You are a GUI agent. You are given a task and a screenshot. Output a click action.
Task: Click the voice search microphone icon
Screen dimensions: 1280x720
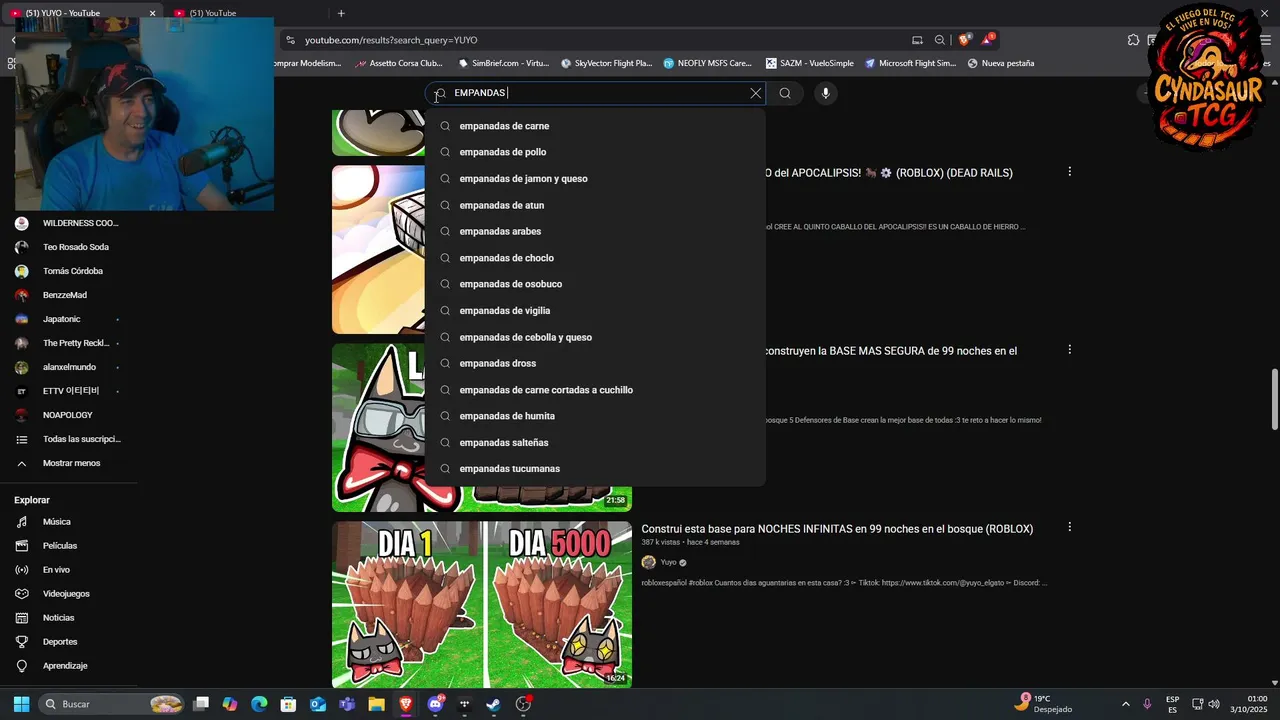[825, 93]
